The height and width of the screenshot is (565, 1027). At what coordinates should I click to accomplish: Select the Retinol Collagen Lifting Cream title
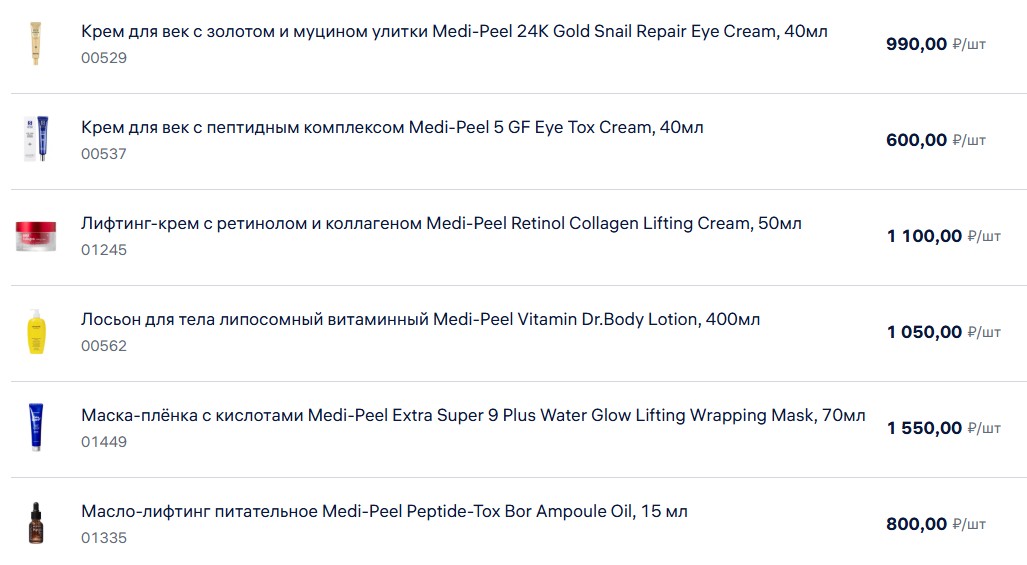point(441,223)
